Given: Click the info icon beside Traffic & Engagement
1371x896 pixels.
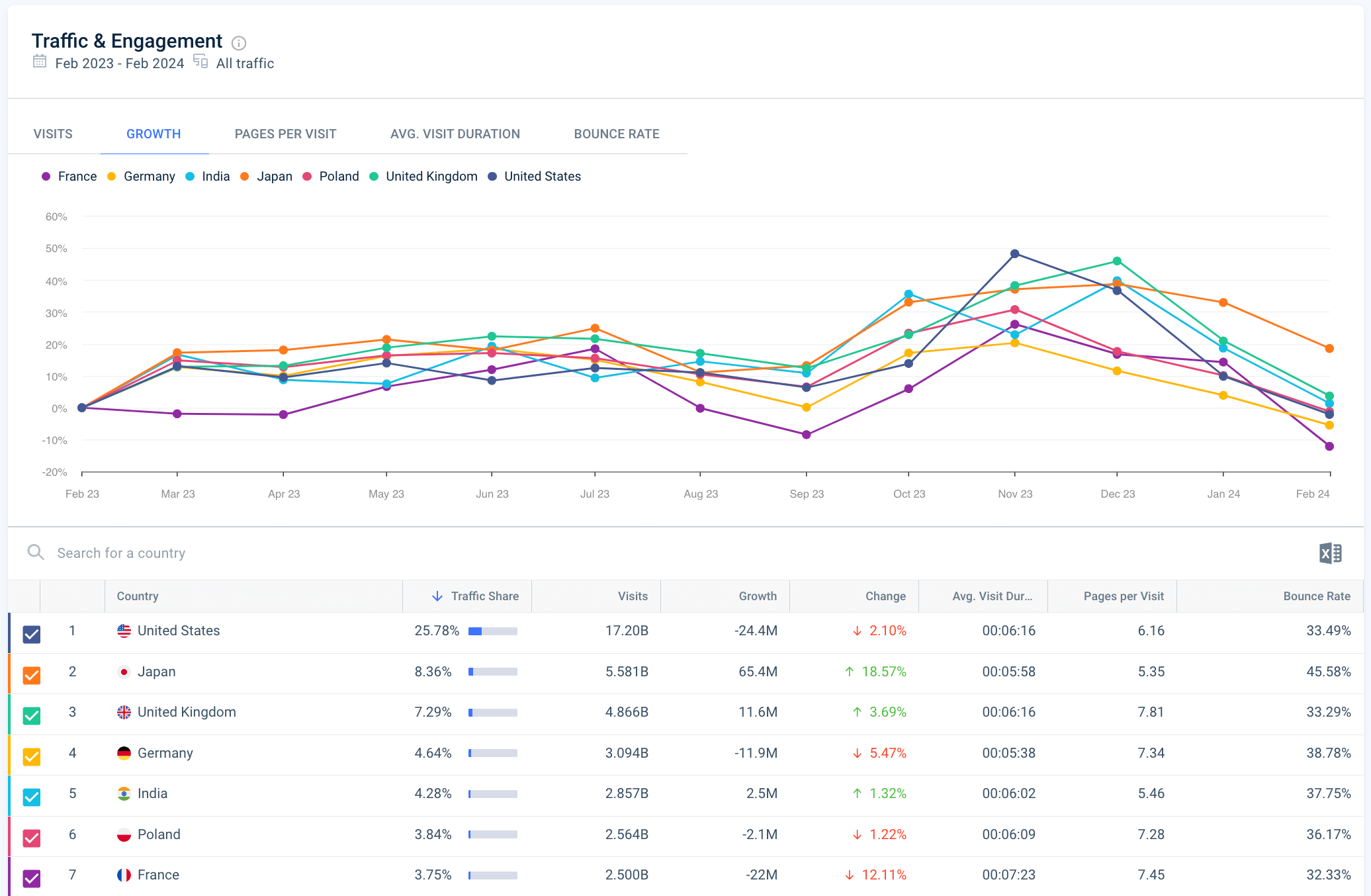Looking at the screenshot, I should (239, 43).
